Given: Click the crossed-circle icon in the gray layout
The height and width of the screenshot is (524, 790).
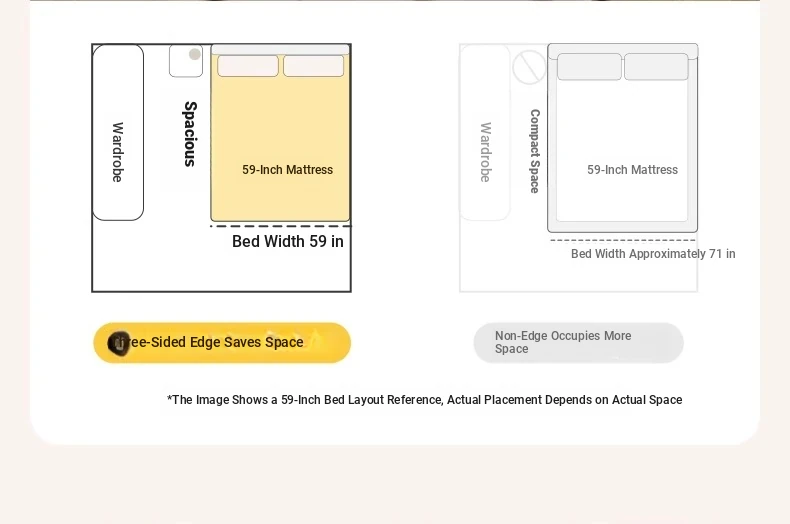Looking at the screenshot, I should [529, 67].
